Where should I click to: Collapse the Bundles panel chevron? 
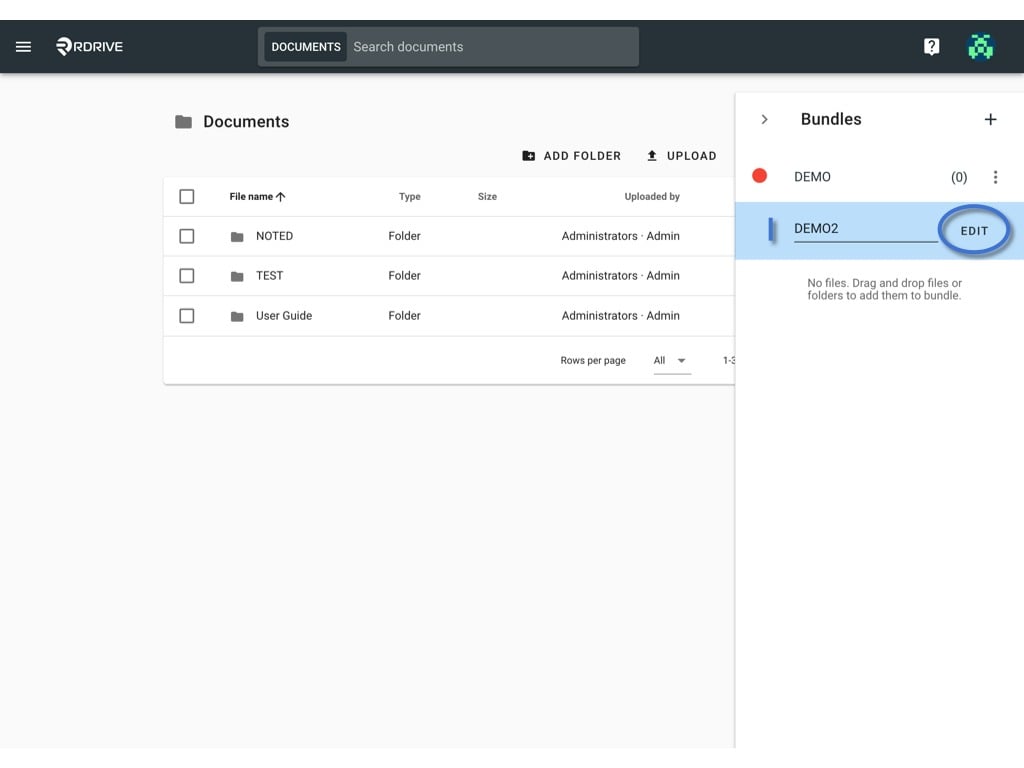point(764,120)
